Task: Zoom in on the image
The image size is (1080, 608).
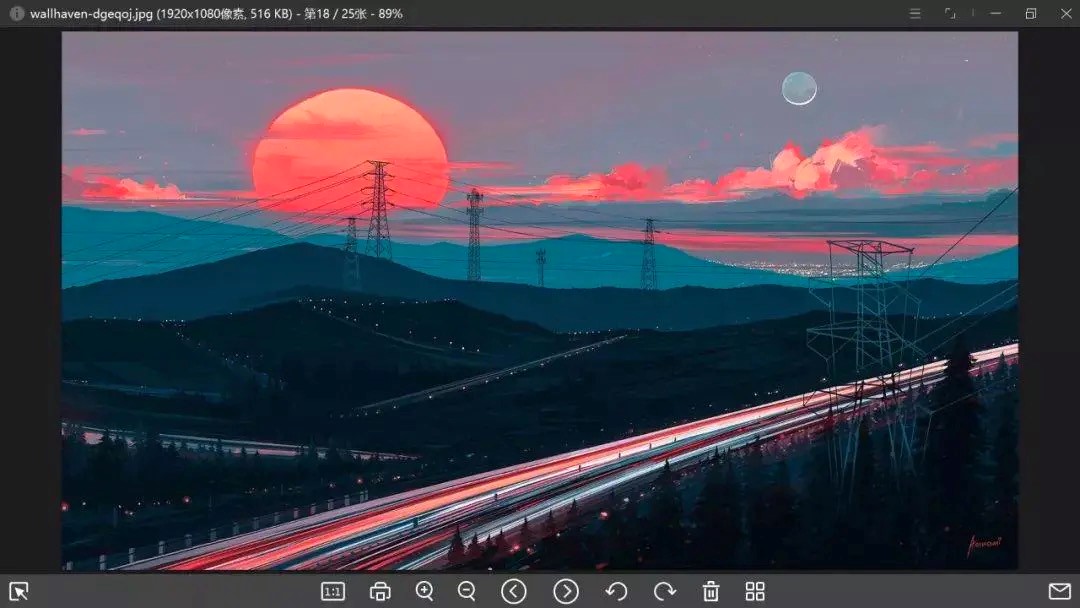Action: (425, 591)
